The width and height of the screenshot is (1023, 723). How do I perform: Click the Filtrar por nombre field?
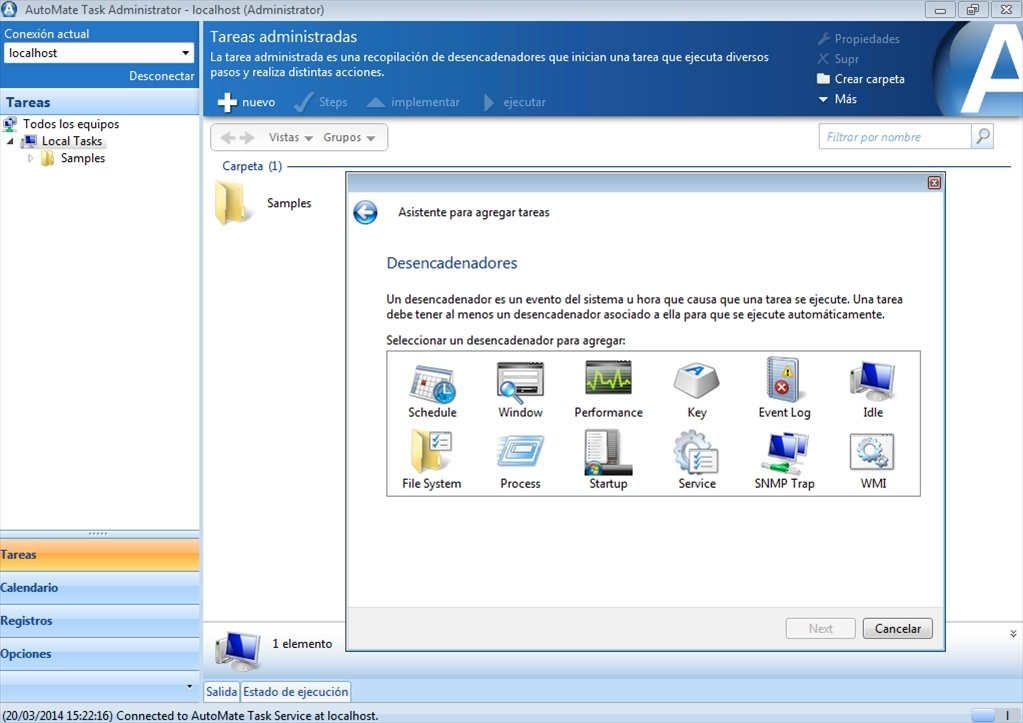click(x=894, y=137)
